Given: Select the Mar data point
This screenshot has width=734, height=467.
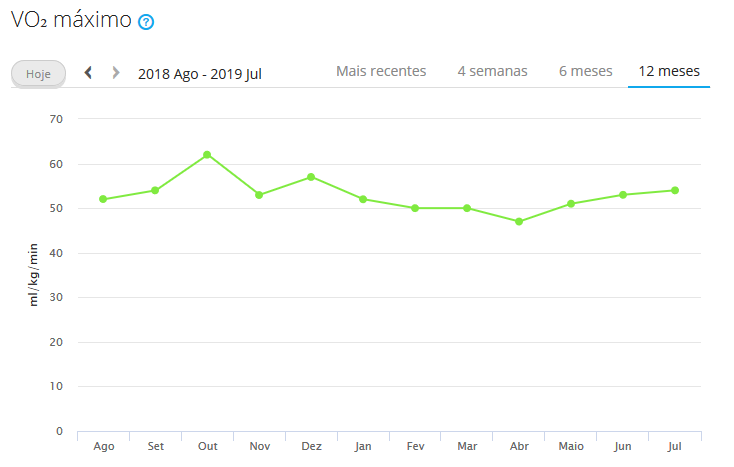Looking at the screenshot, I should click(x=467, y=208).
